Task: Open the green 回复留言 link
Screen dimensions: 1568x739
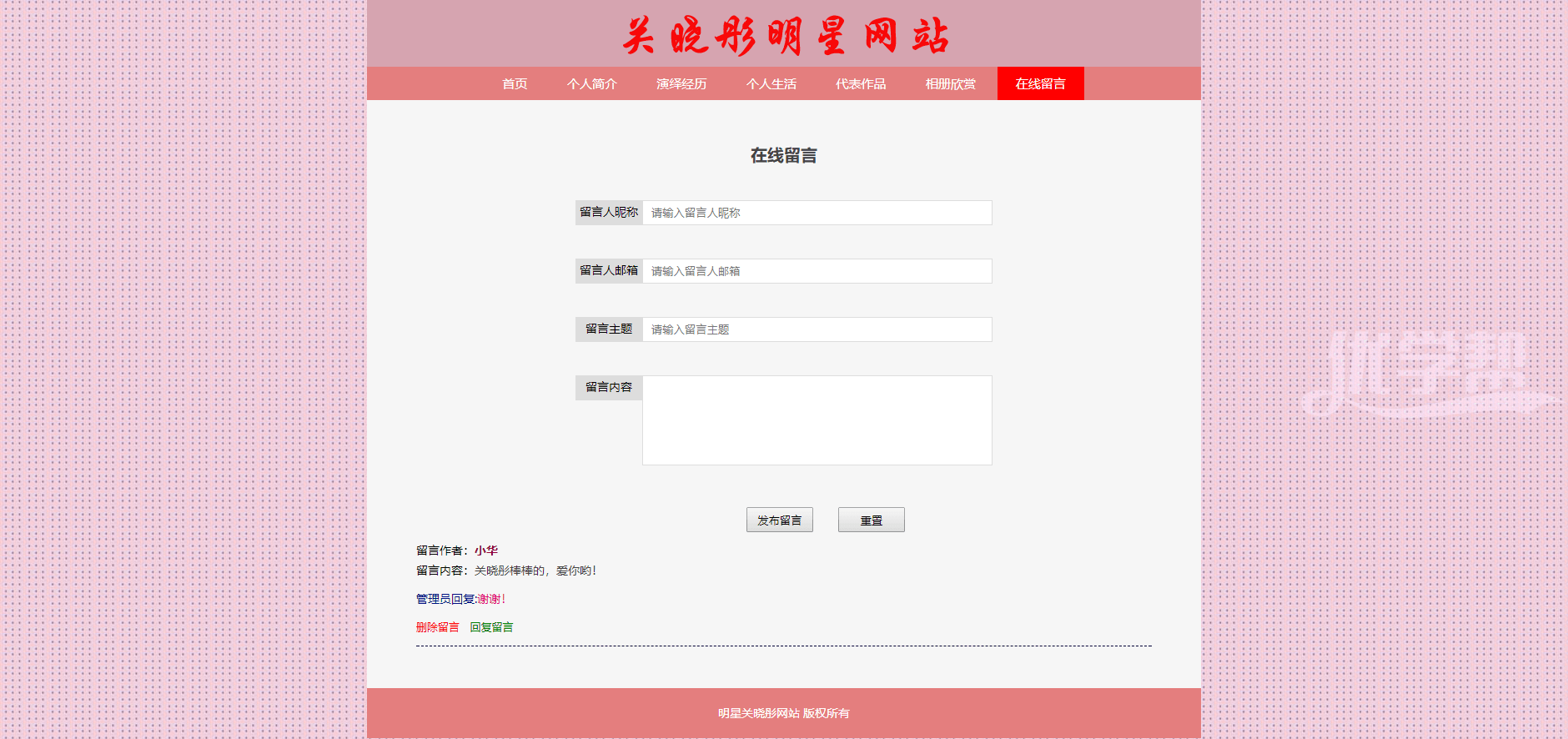Action: click(x=491, y=627)
